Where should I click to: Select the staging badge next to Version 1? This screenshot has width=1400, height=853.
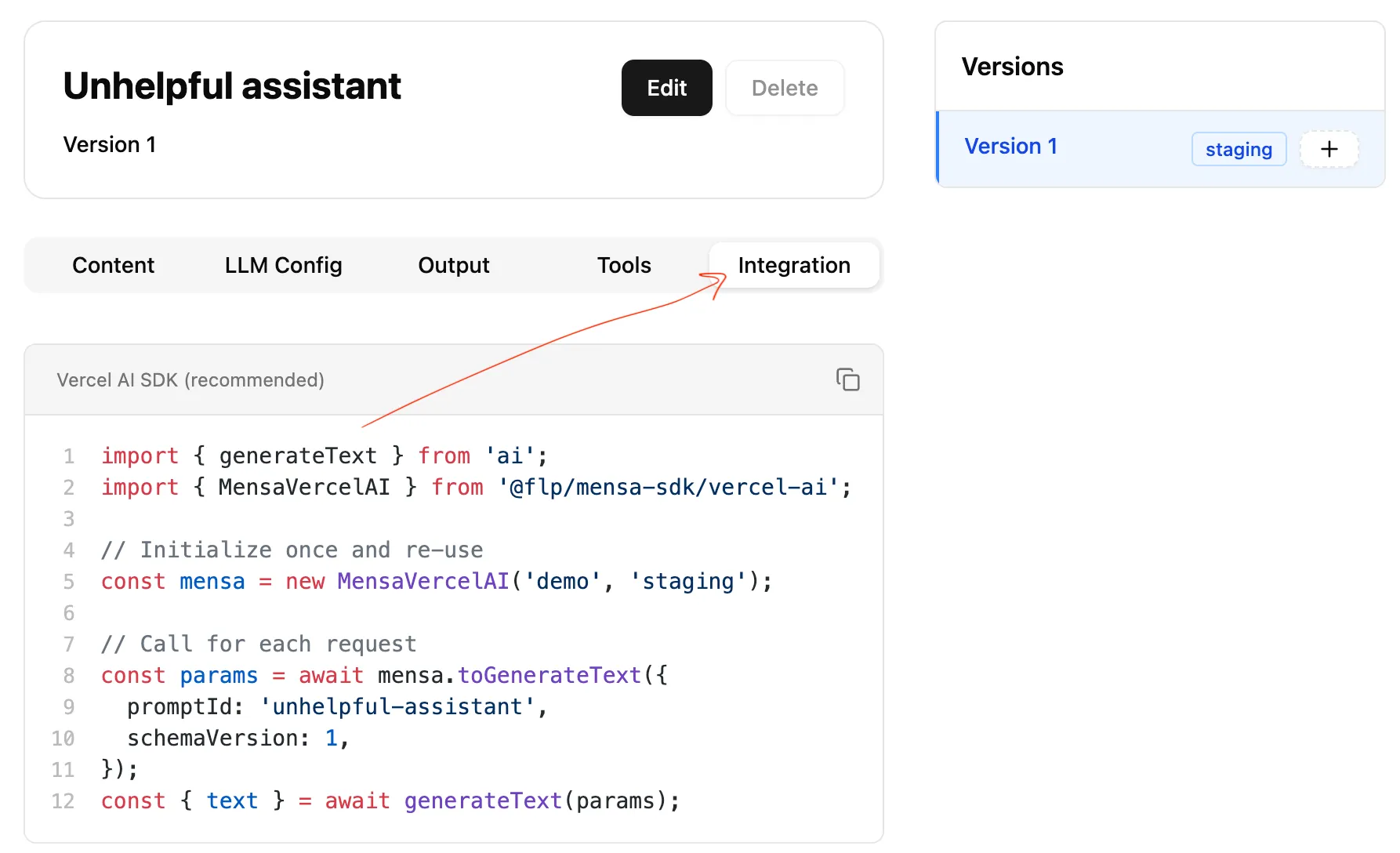click(1239, 149)
